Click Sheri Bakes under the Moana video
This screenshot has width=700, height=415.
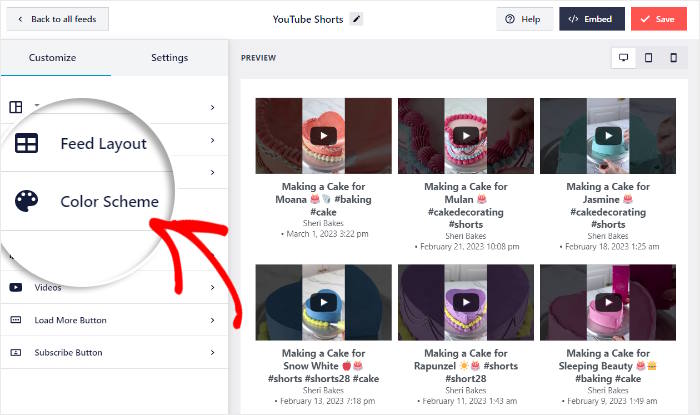pos(323,223)
